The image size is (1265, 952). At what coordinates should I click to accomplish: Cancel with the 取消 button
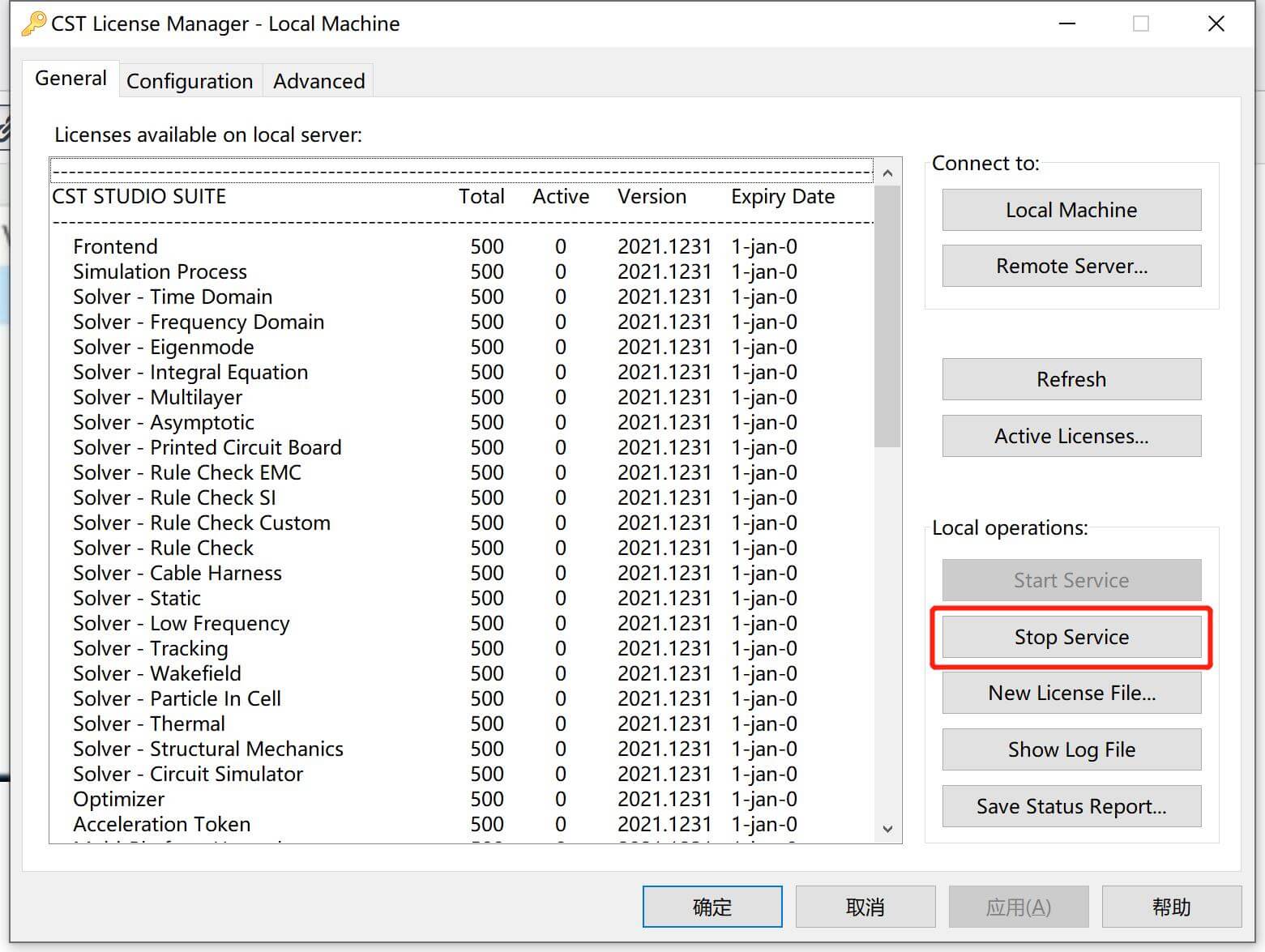[865, 907]
